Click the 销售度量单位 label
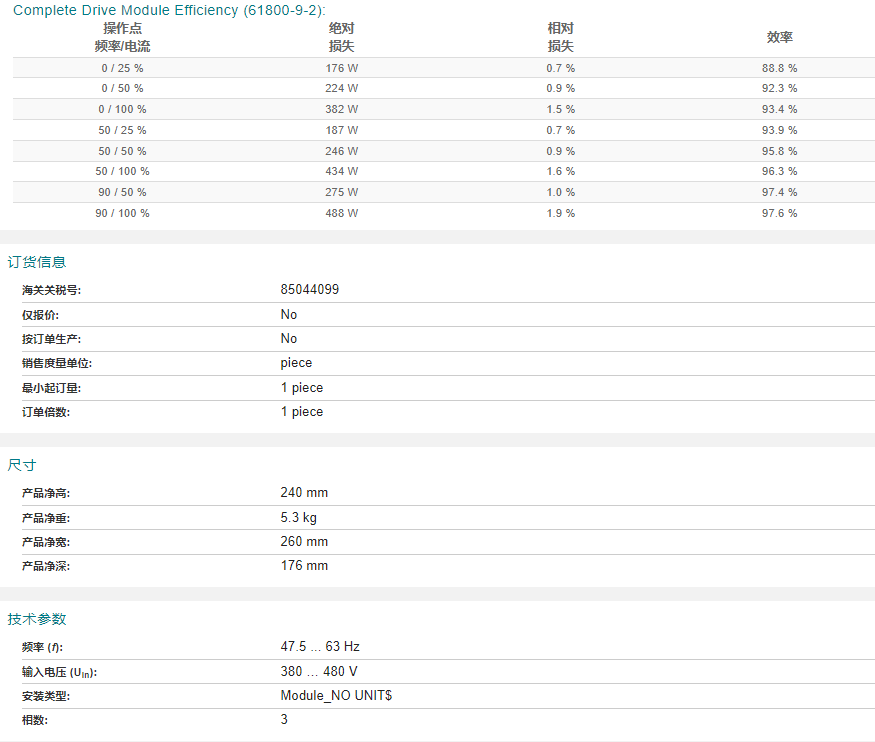This screenshot has height=742, width=875. (x=57, y=363)
